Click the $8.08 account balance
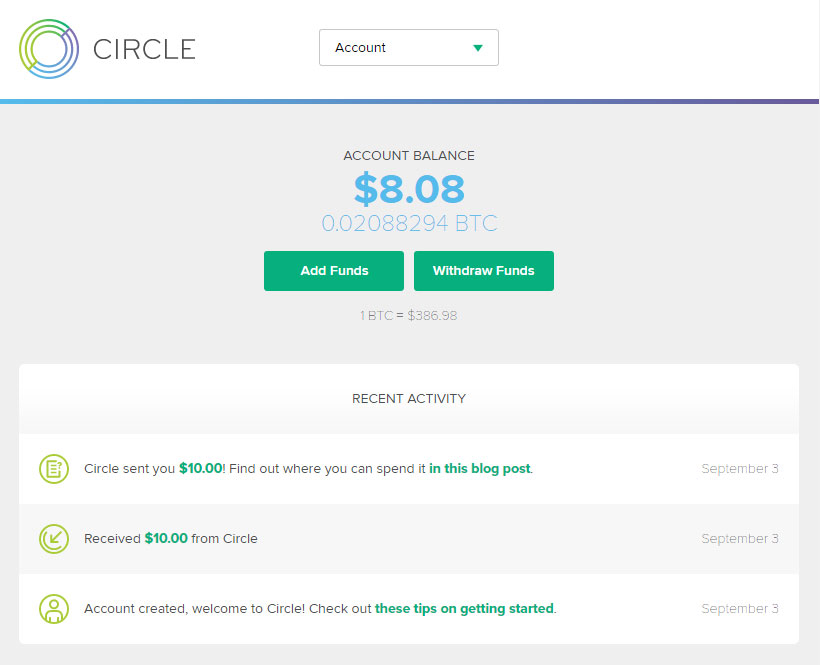The height and width of the screenshot is (665, 820). point(409,189)
